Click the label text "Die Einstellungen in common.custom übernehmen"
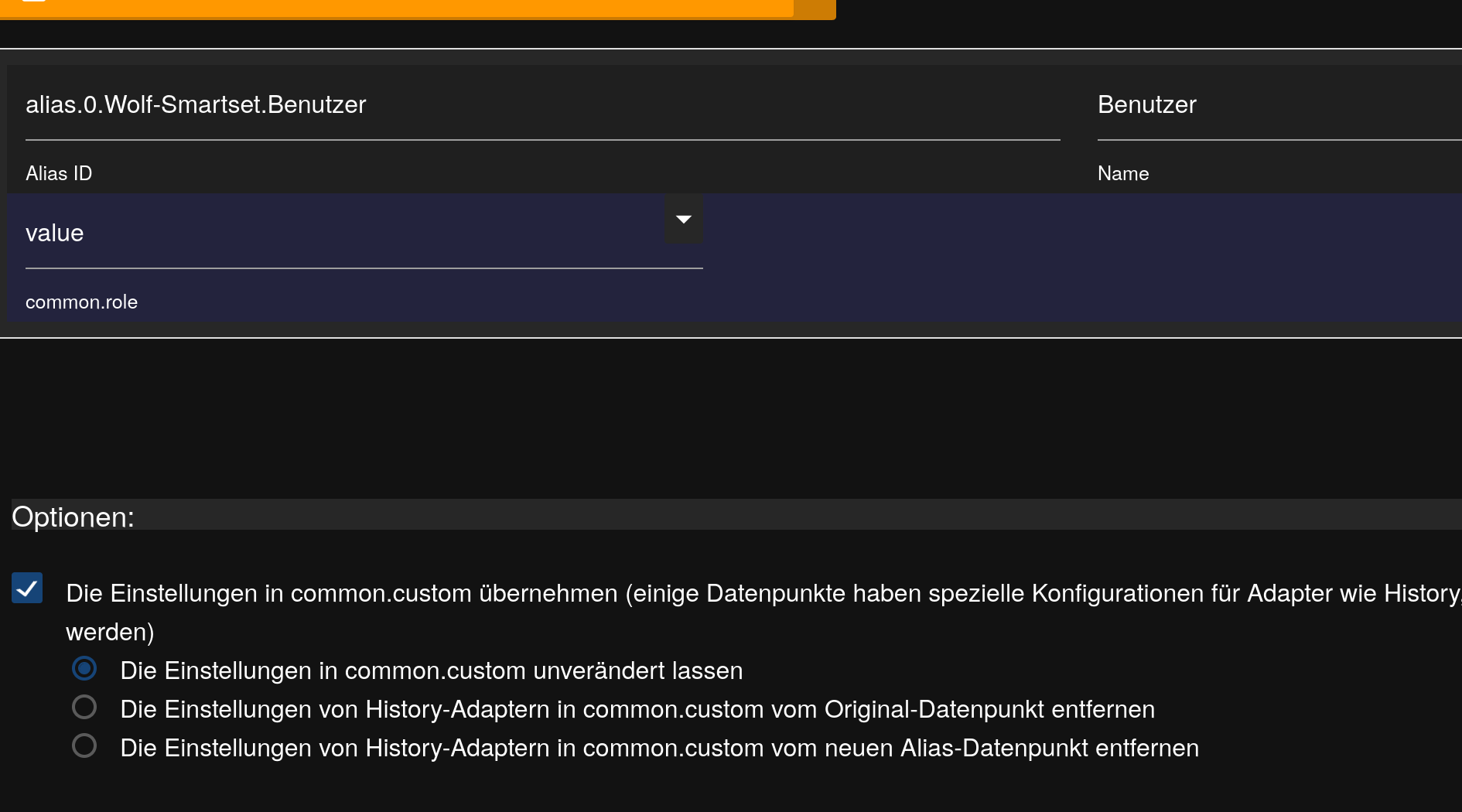The height and width of the screenshot is (812, 1462). point(342,593)
